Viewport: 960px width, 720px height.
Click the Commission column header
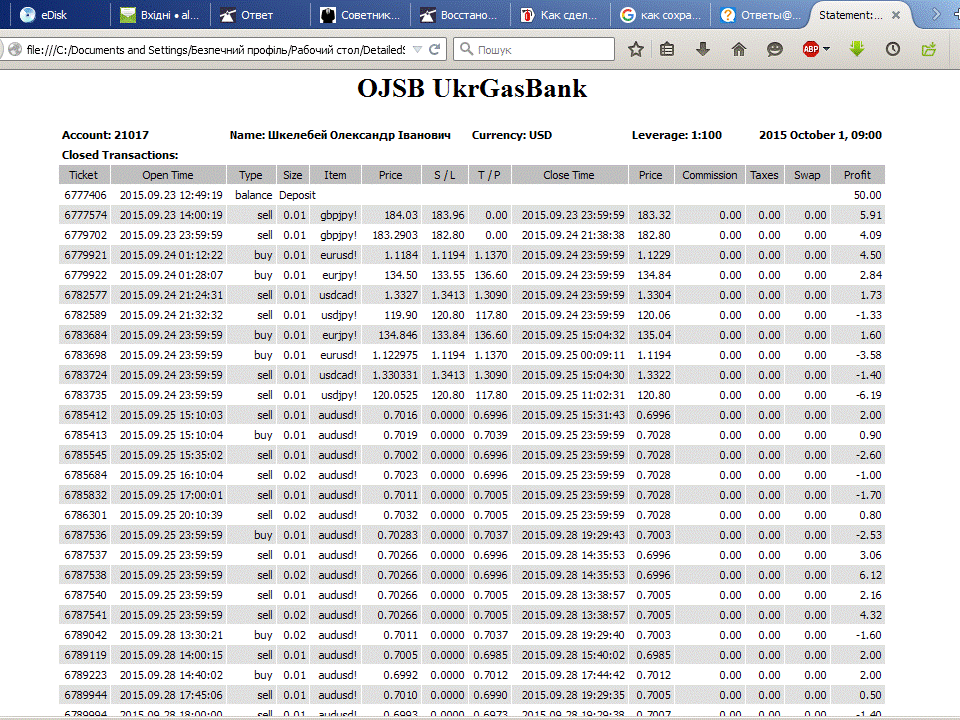pos(710,175)
